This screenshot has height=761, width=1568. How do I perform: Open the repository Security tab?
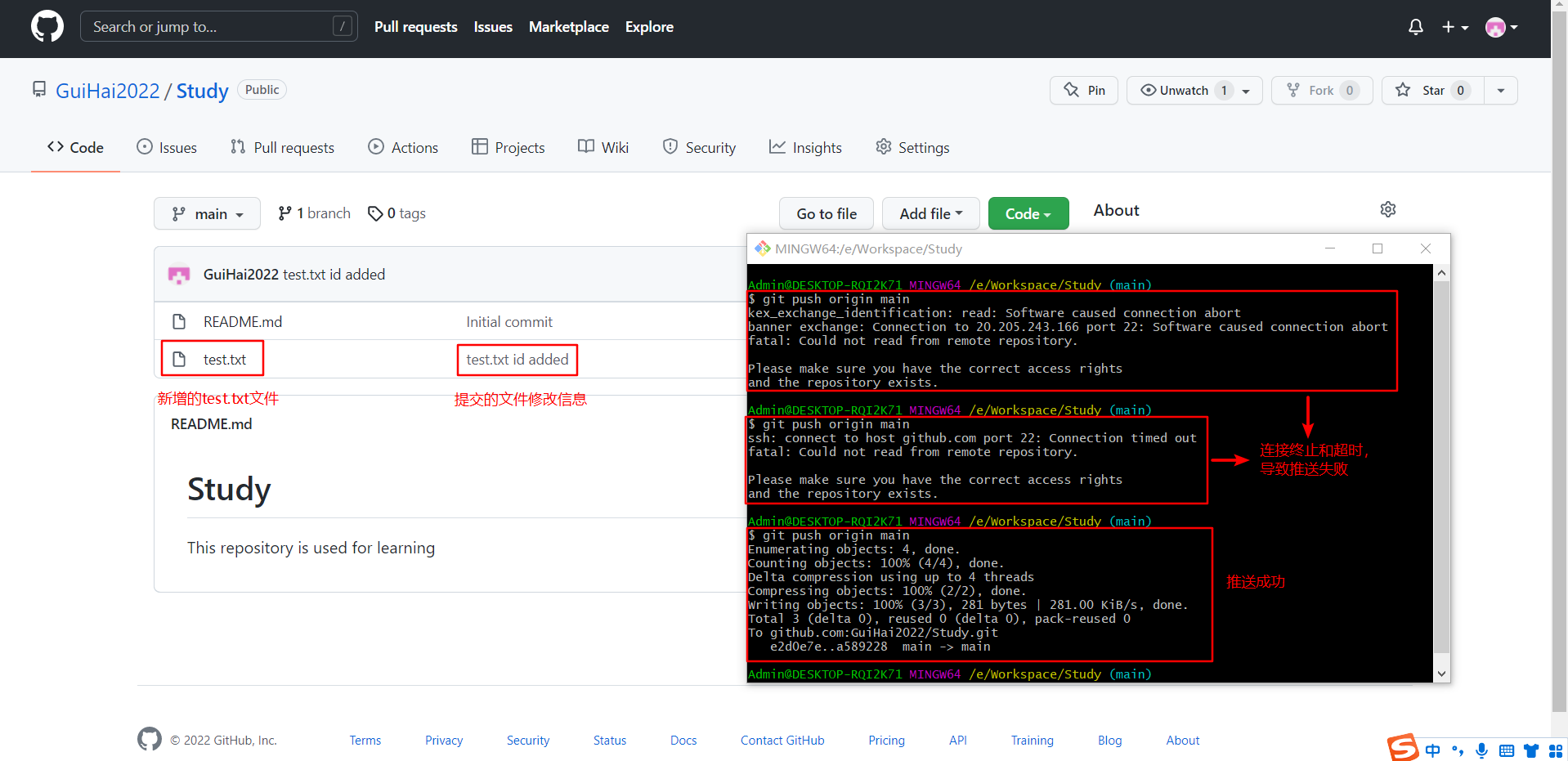699,147
